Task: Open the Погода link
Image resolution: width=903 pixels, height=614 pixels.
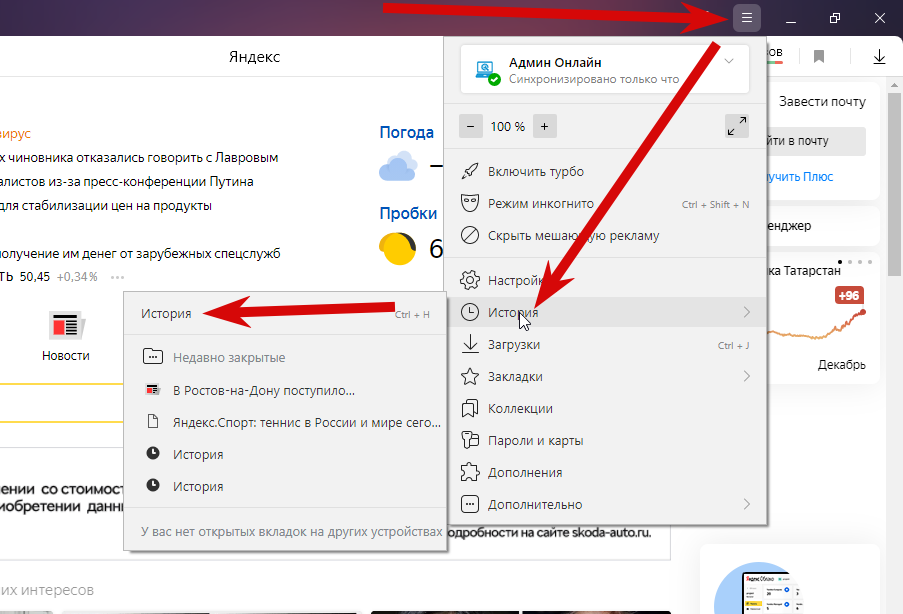Action: click(x=407, y=132)
